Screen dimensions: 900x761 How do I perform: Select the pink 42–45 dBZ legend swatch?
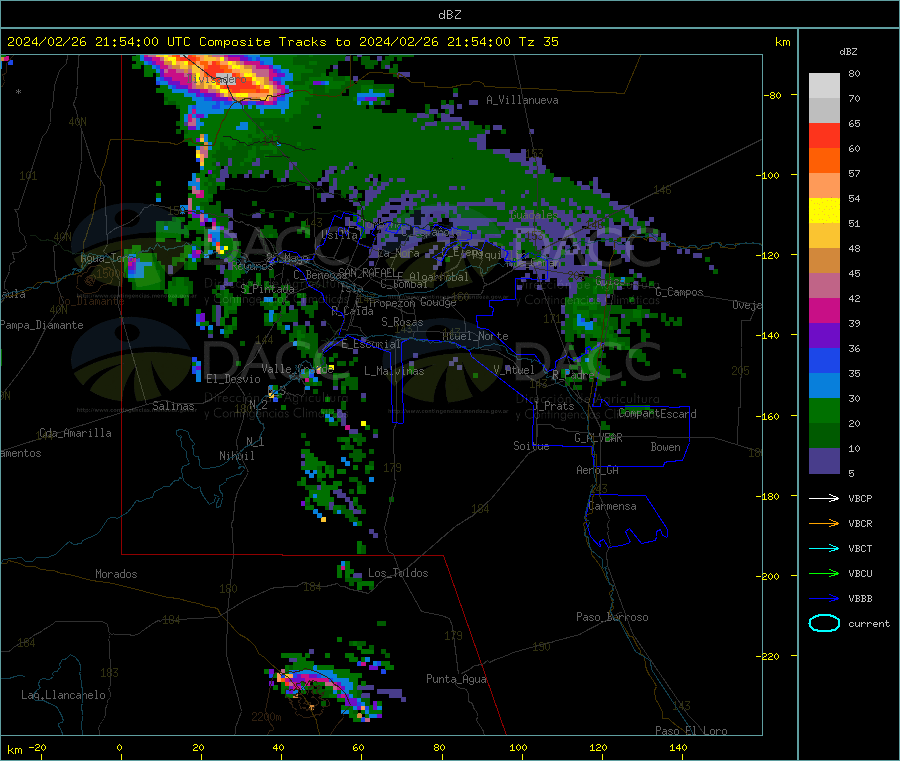[x=824, y=286]
